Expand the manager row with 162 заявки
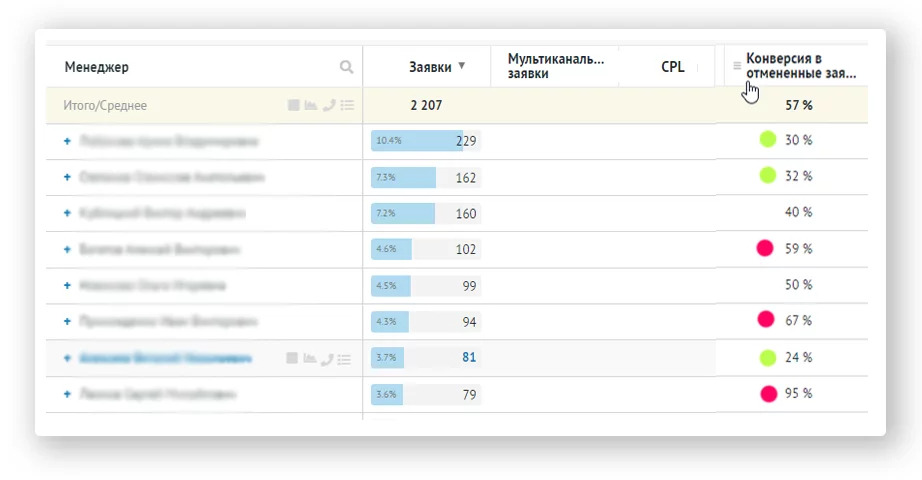 coord(67,178)
